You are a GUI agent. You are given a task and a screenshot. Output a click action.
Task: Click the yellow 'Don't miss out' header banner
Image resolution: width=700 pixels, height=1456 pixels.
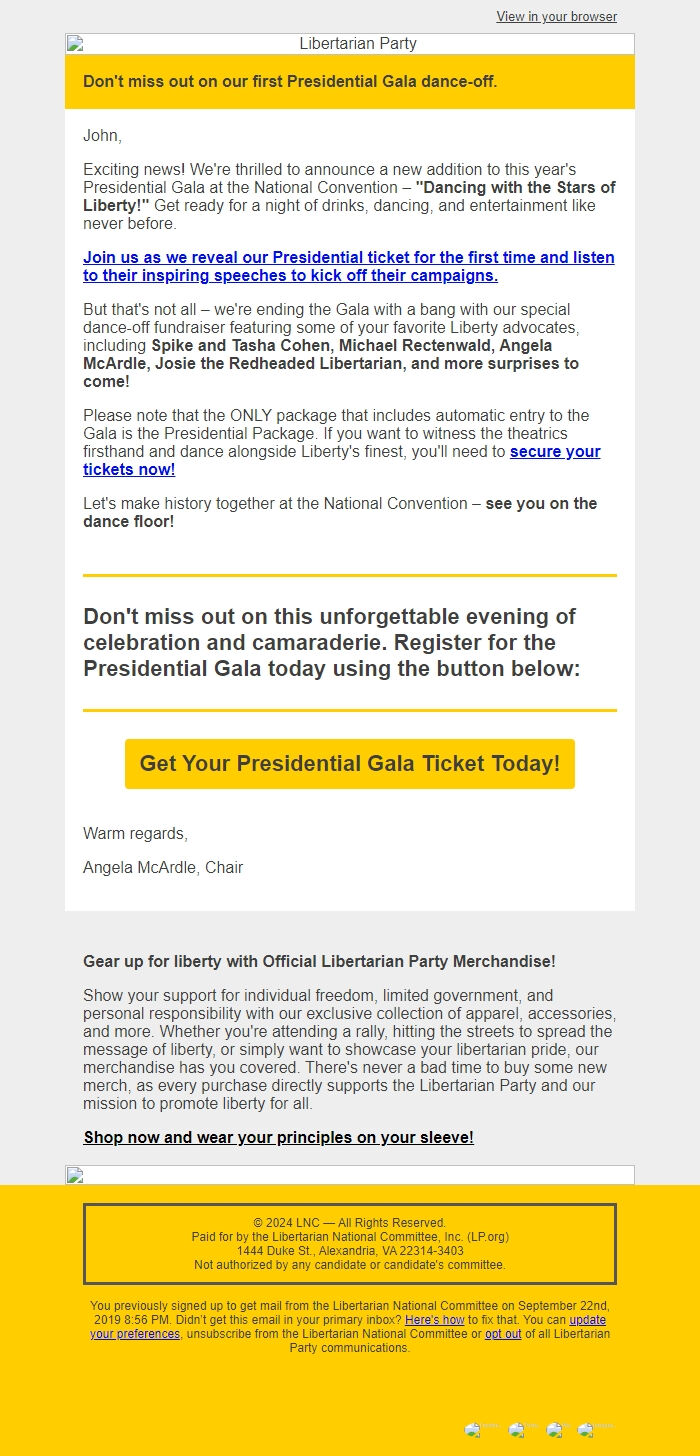click(350, 82)
